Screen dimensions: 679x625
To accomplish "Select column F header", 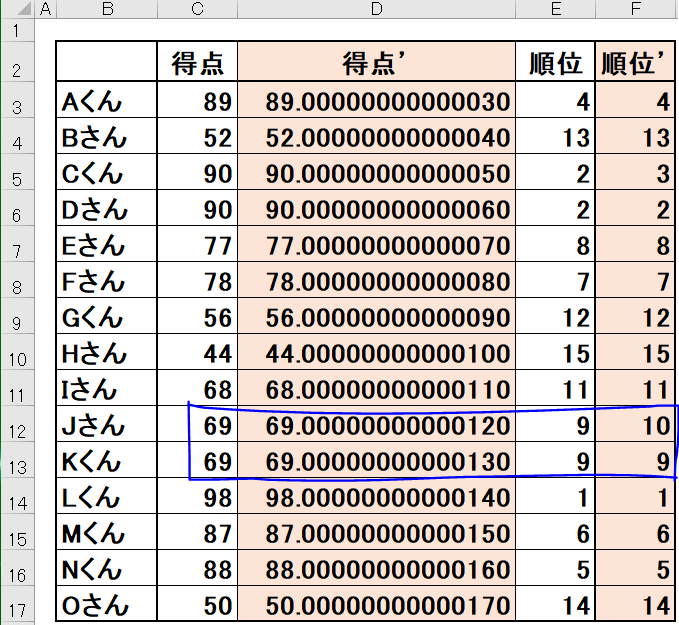I will click(x=636, y=9).
